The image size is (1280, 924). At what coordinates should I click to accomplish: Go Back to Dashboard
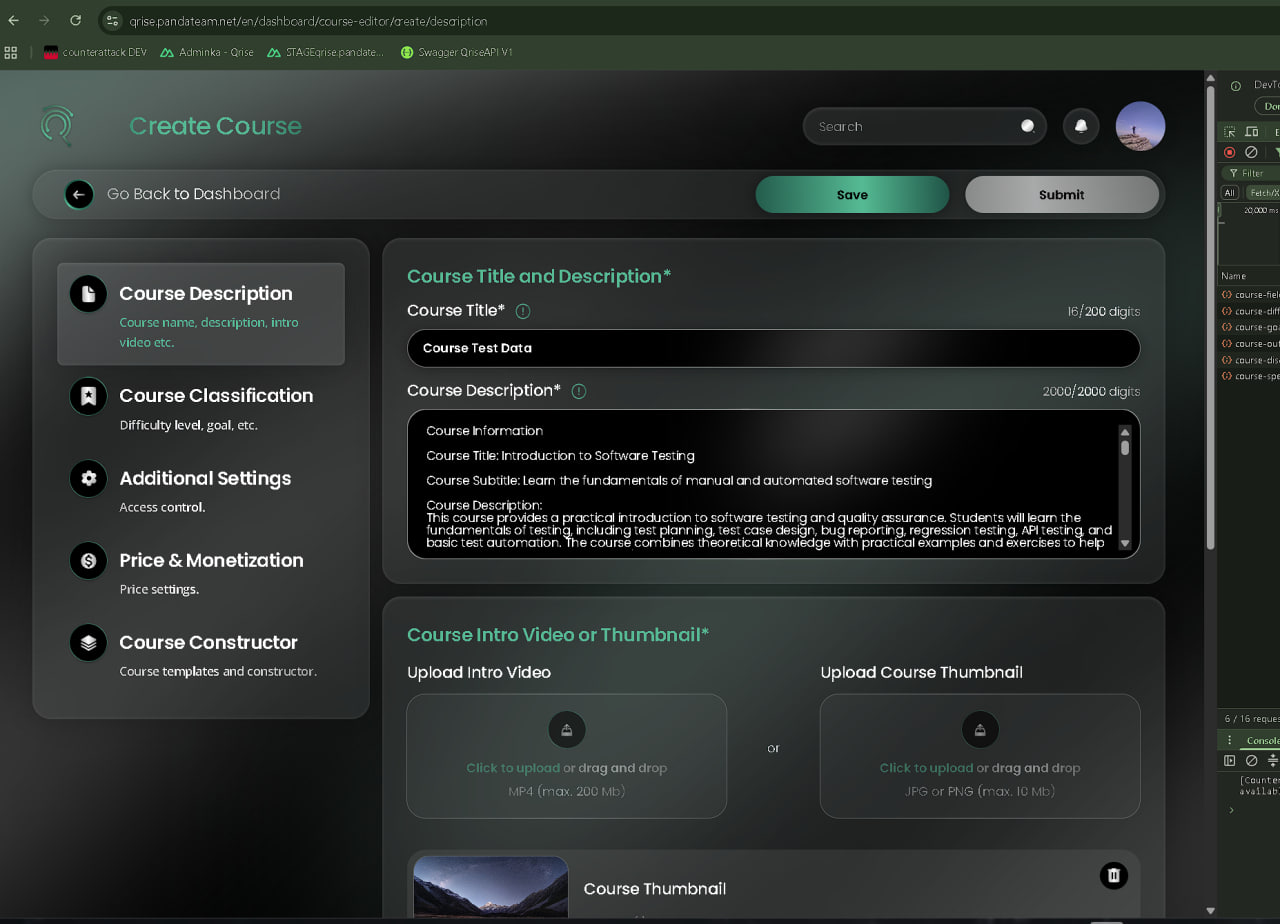pyautogui.click(x=193, y=194)
